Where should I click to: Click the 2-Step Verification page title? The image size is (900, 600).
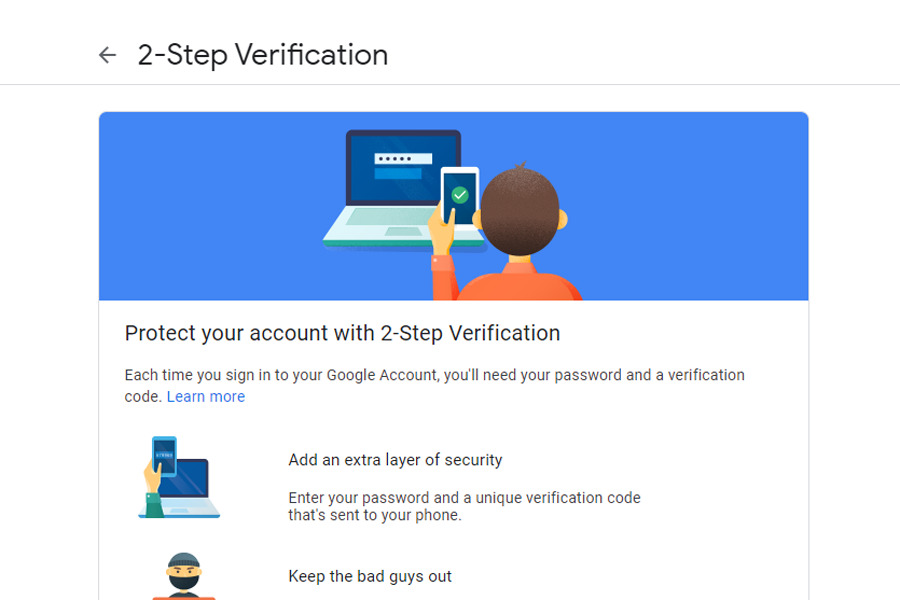262,55
